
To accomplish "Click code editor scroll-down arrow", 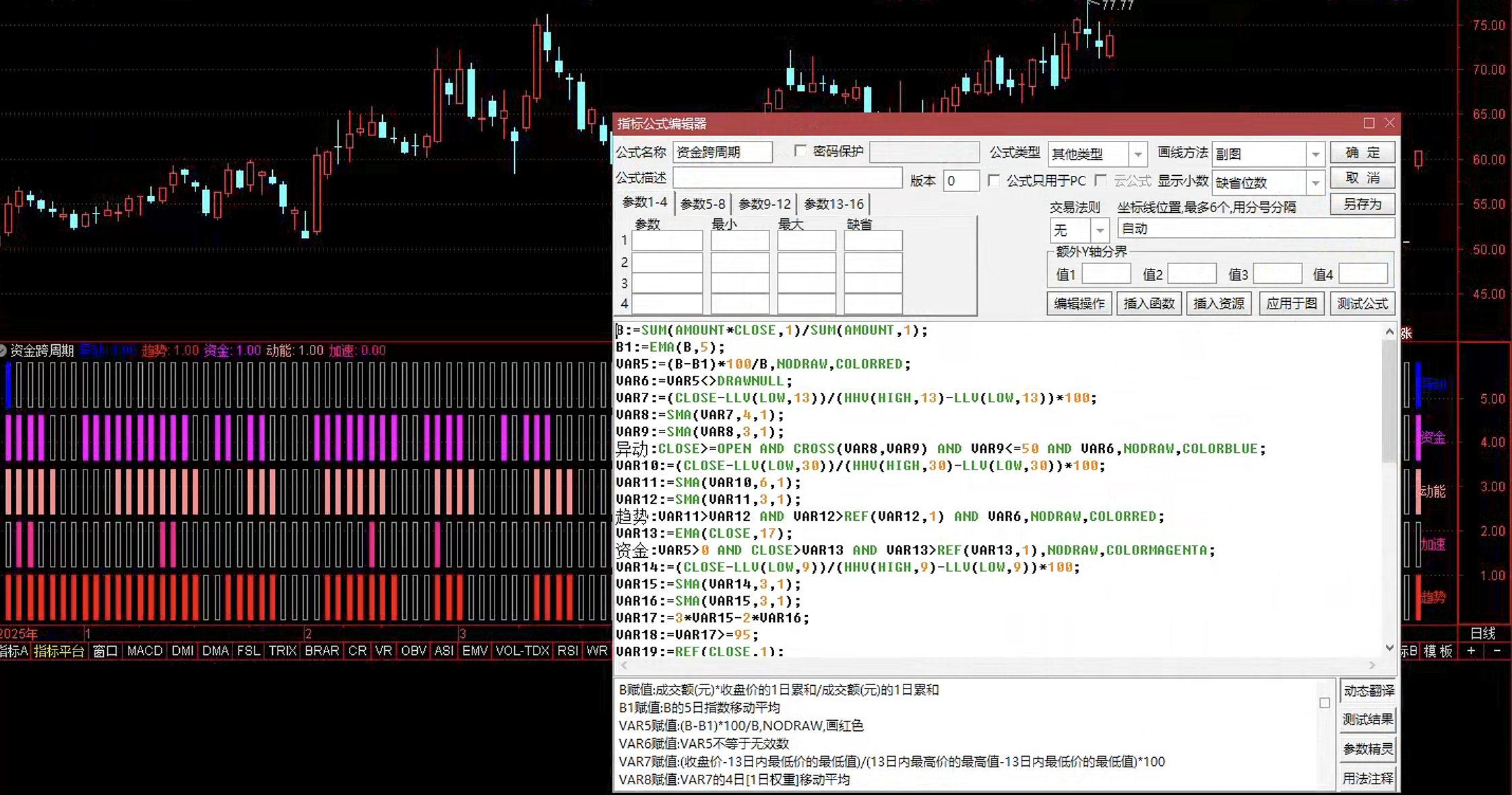I will pos(1389,647).
